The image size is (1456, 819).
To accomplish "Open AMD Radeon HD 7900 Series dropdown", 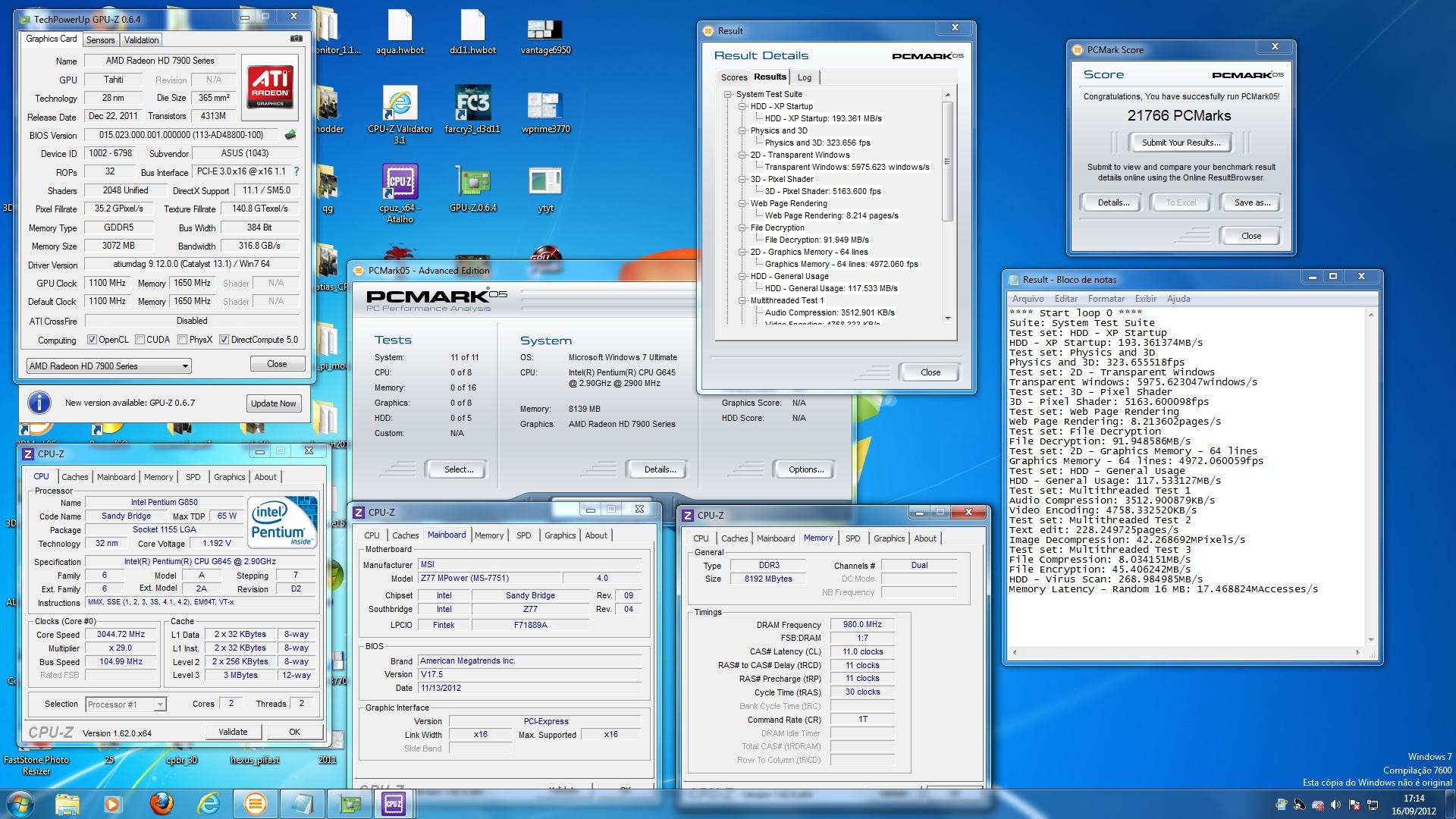I will click(x=108, y=366).
